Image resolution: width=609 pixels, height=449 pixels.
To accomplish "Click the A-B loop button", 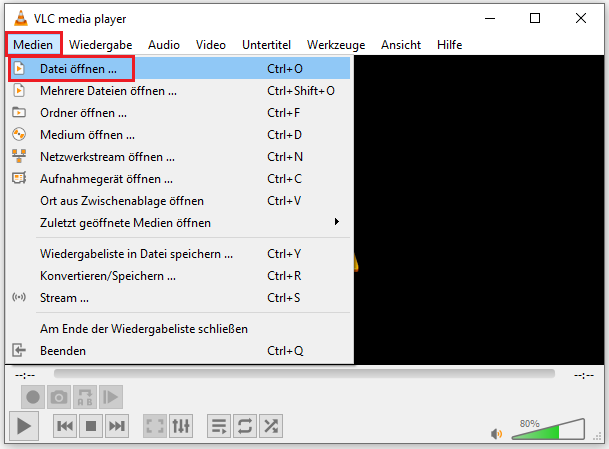I will click(x=85, y=397).
